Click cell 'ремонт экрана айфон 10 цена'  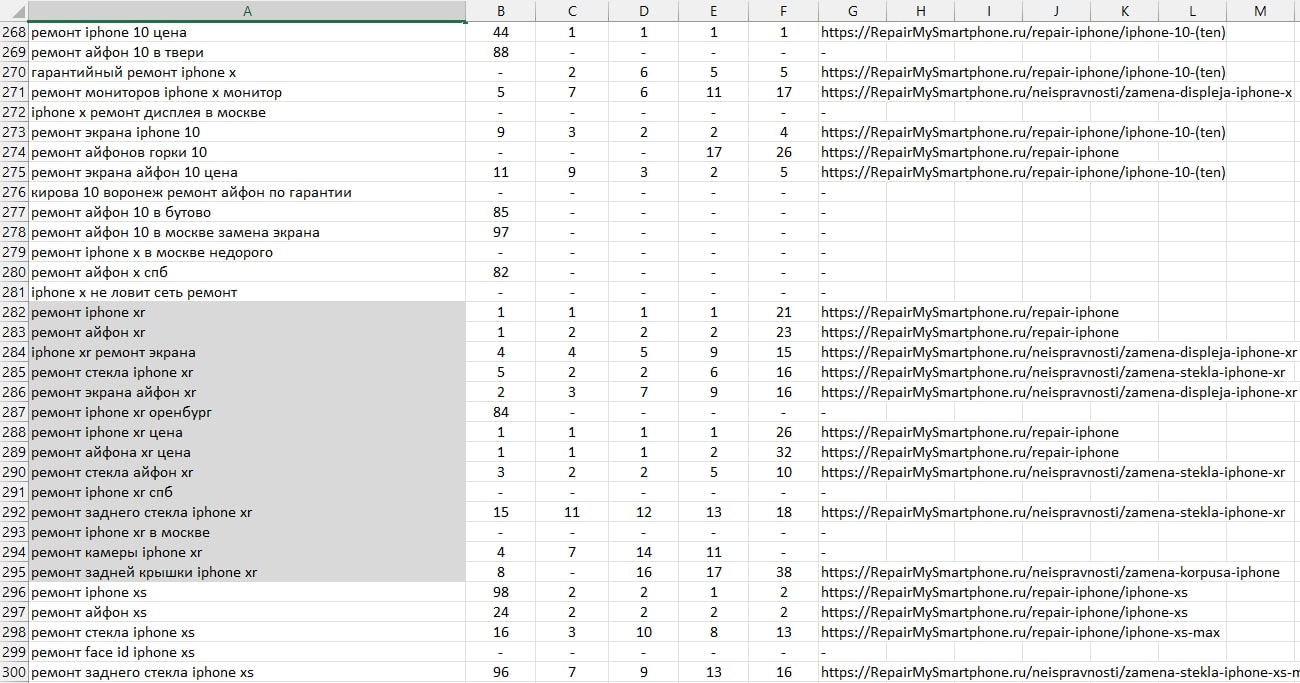pyautogui.click(x=247, y=172)
